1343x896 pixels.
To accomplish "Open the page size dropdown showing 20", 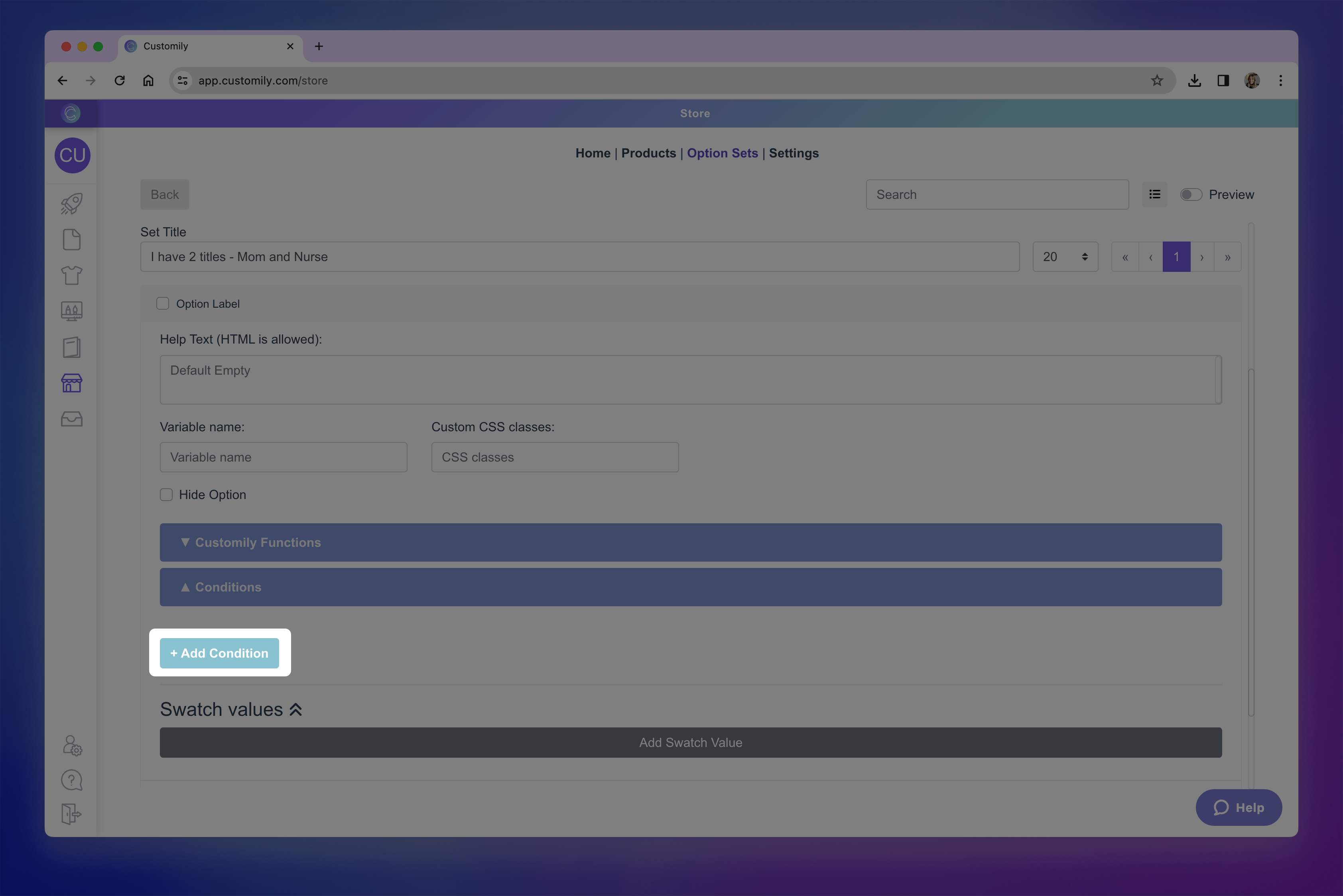I will click(x=1065, y=257).
